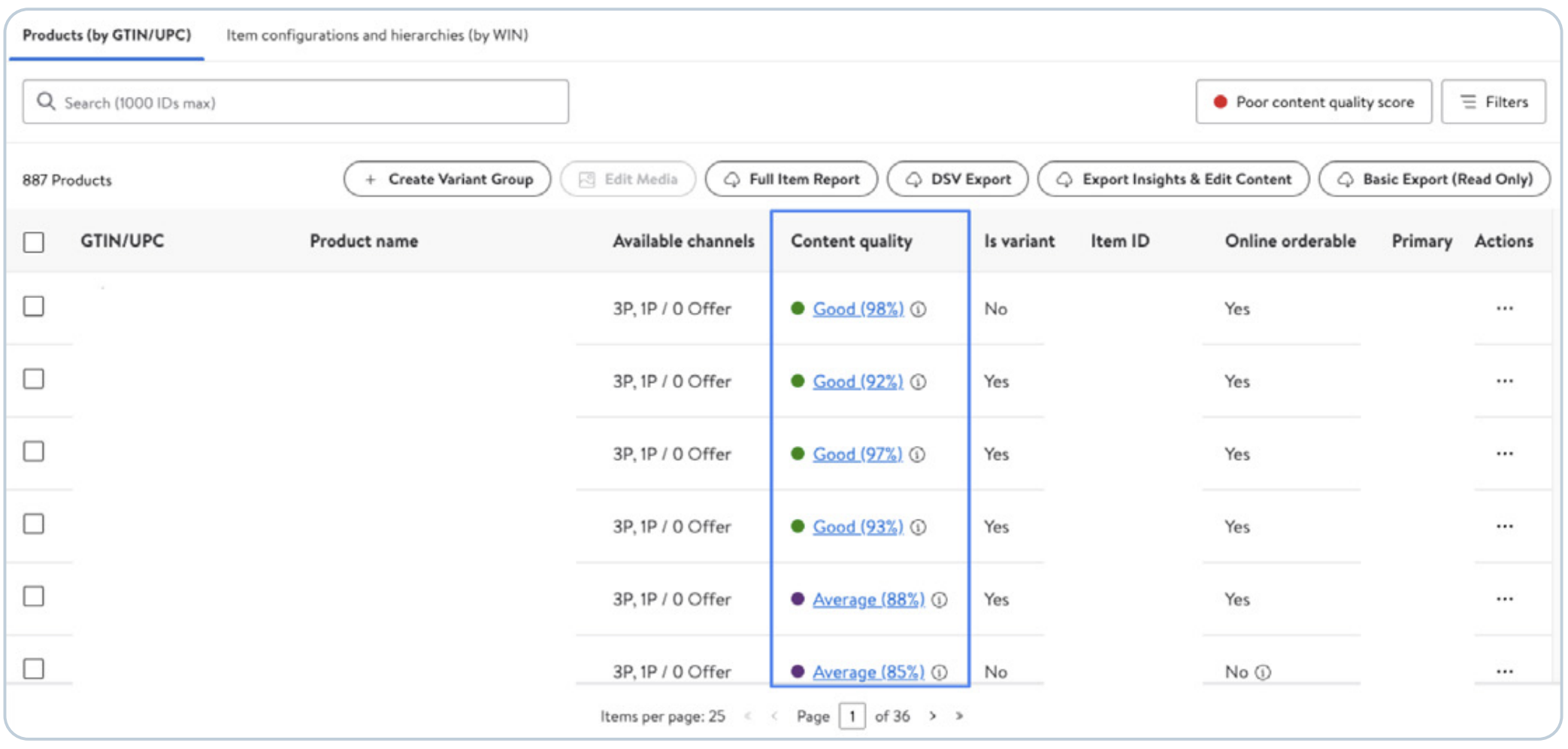1568x749 pixels.
Task: Jump to last page arrow
Action: pyautogui.click(x=959, y=716)
